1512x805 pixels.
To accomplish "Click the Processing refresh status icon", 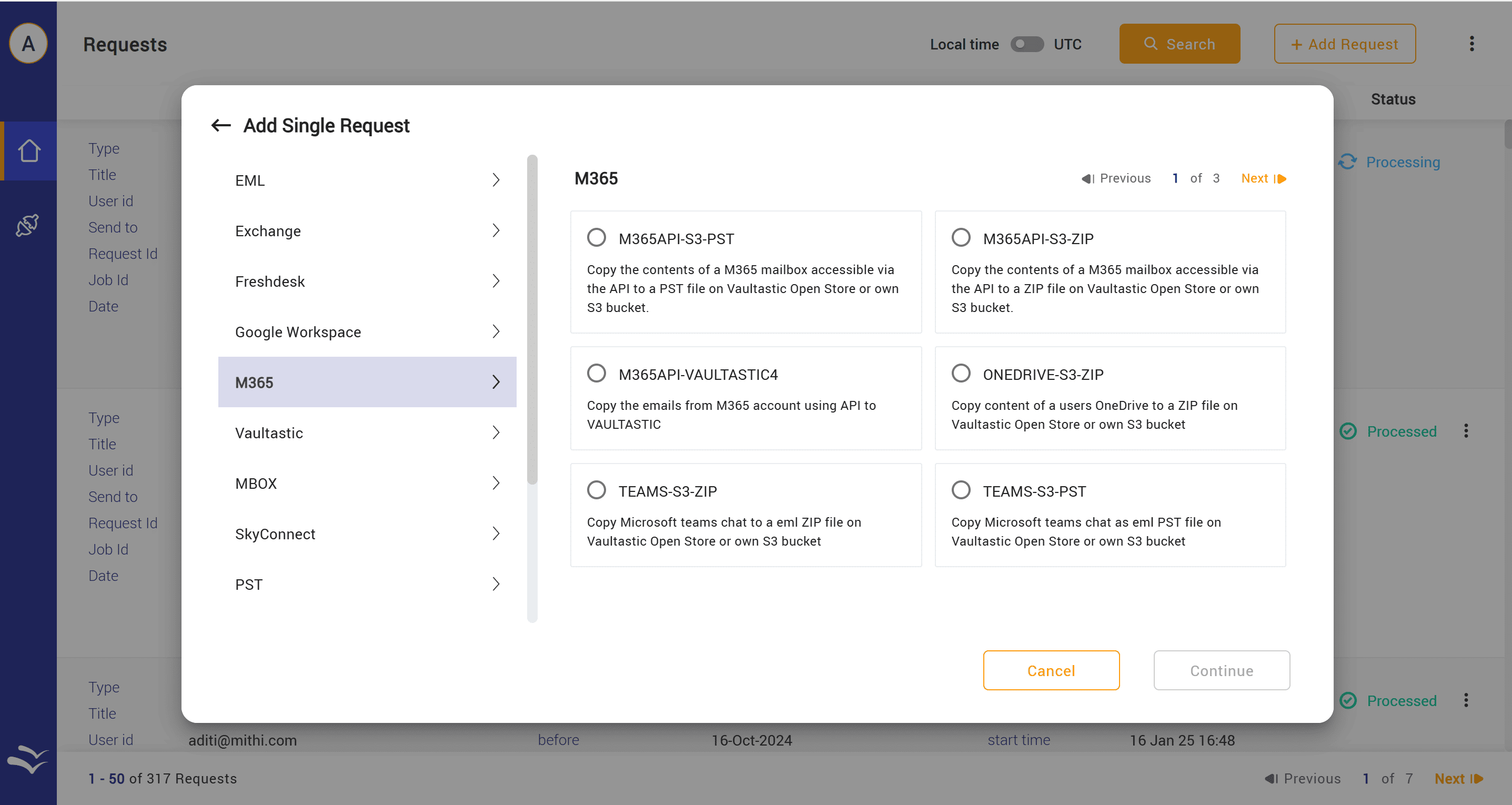I will pos(1348,162).
